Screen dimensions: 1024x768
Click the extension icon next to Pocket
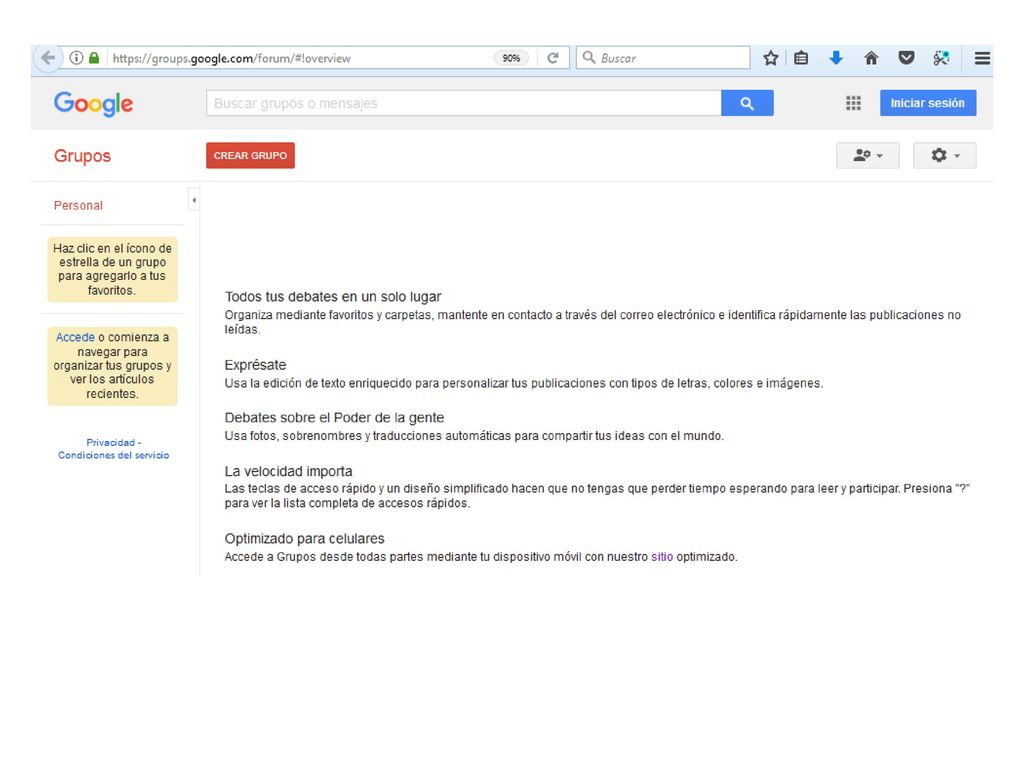(x=941, y=58)
